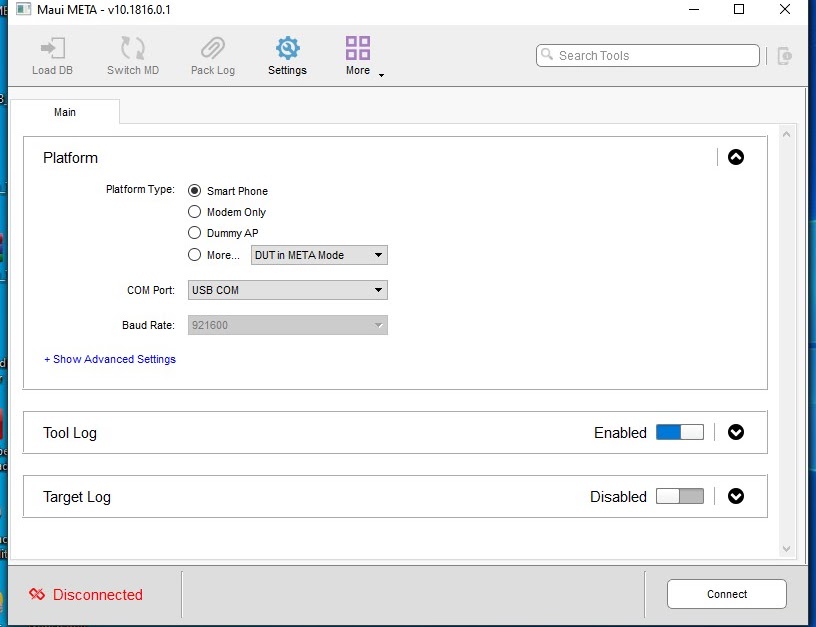Click the Baud Rate label
The width and height of the screenshot is (816, 627).
click(x=148, y=325)
